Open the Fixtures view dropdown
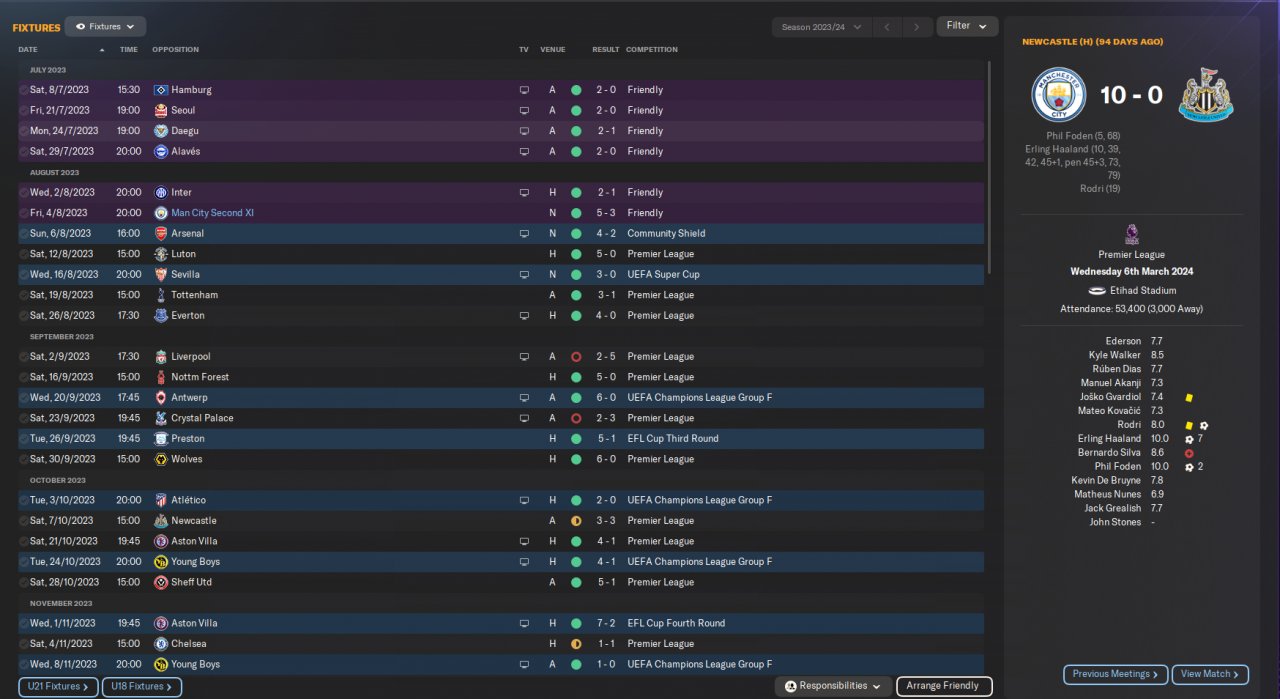 (105, 27)
